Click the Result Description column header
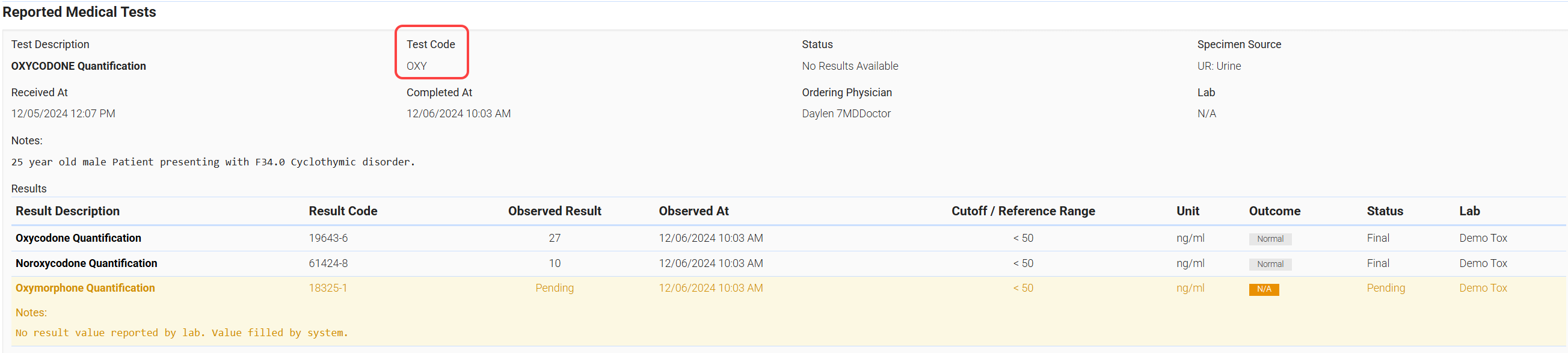Viewport: 1568px width, 353px height. 67,211
